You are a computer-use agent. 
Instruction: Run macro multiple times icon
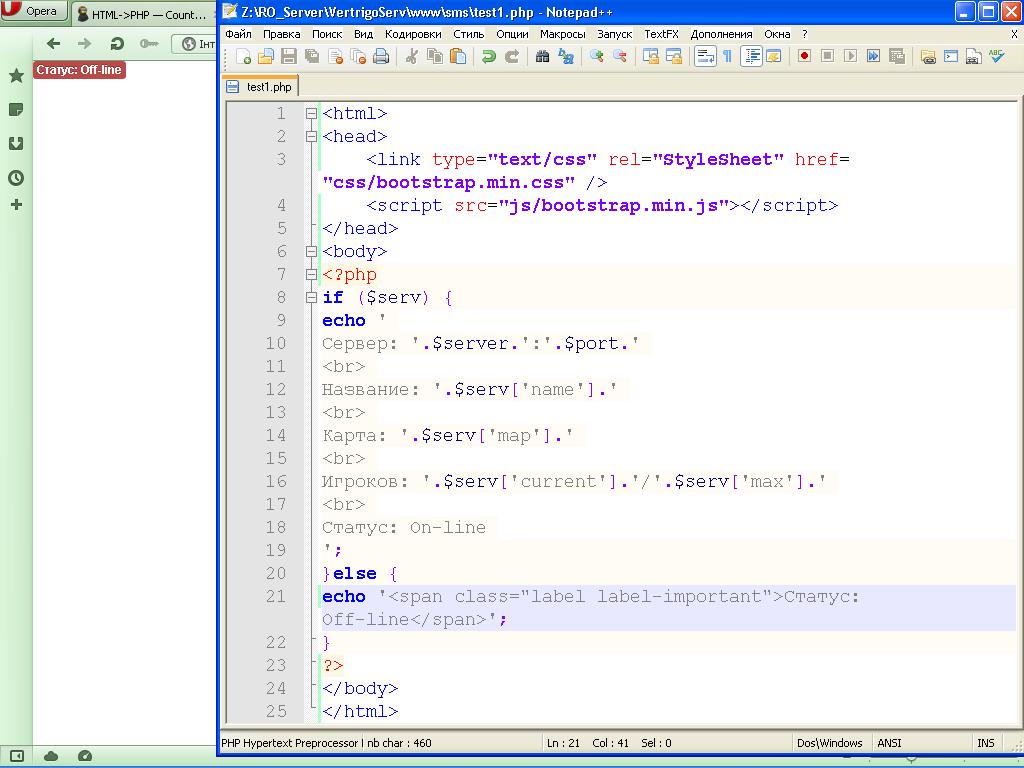[x=874, y=57]
